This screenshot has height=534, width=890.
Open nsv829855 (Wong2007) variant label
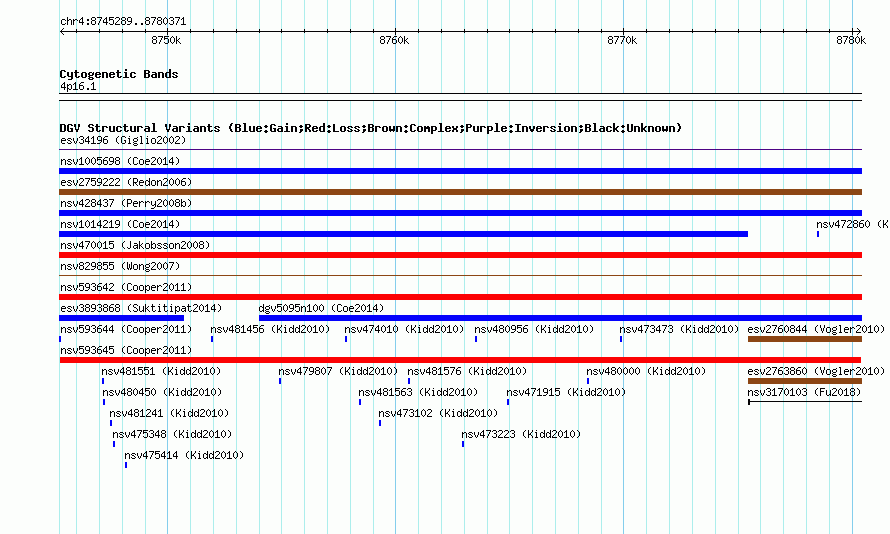pyautogui.click(x=120, y=266)
